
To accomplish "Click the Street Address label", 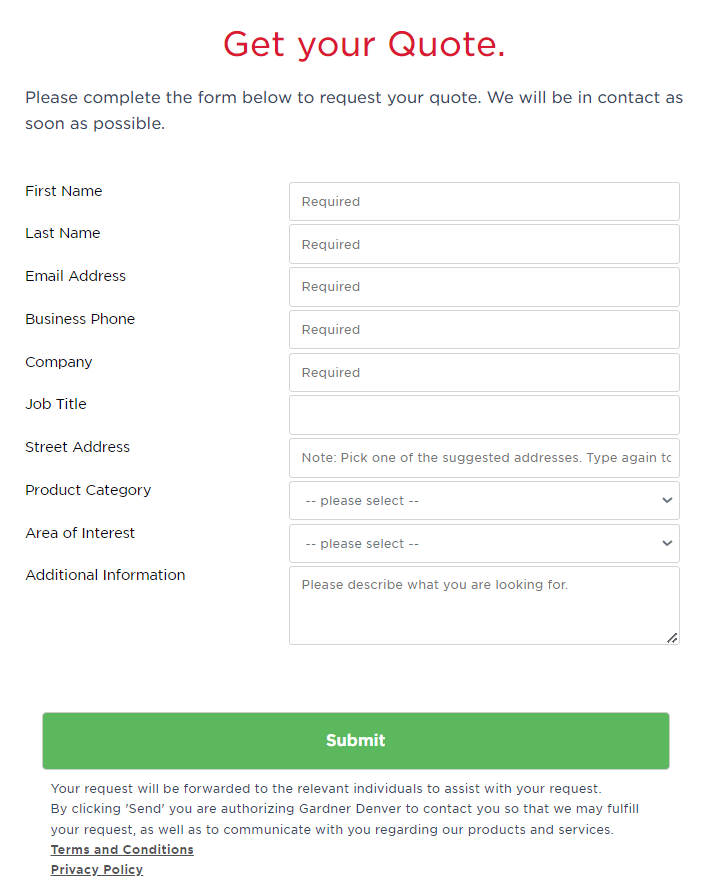I will click(77, 447).
